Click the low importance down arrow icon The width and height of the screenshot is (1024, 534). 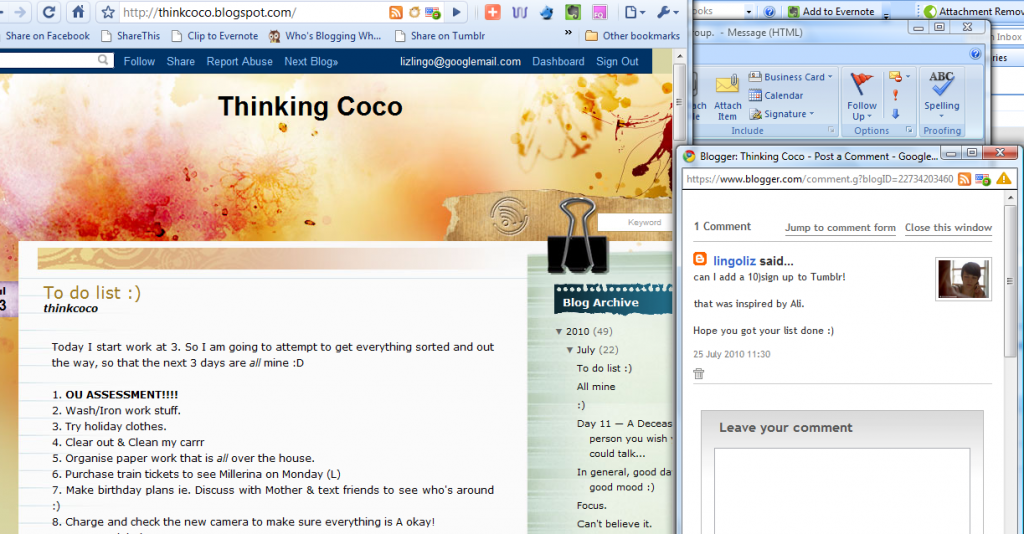(895, 113)
